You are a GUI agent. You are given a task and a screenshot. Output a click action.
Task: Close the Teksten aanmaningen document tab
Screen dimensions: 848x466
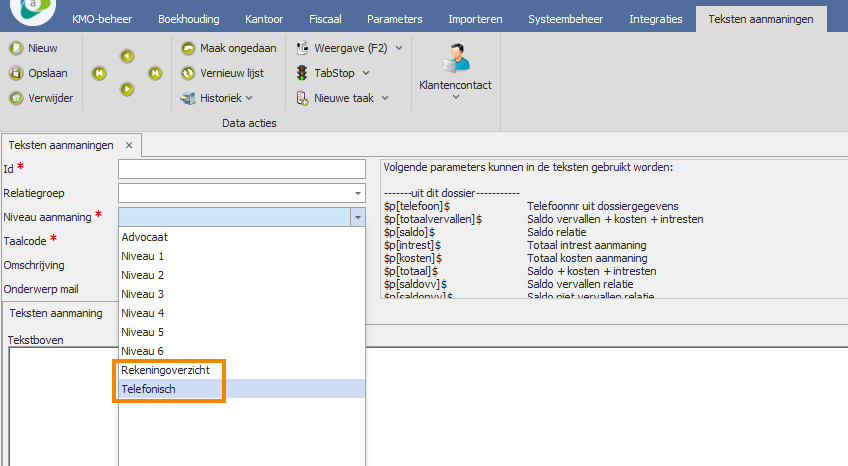[x=128, y=145]
